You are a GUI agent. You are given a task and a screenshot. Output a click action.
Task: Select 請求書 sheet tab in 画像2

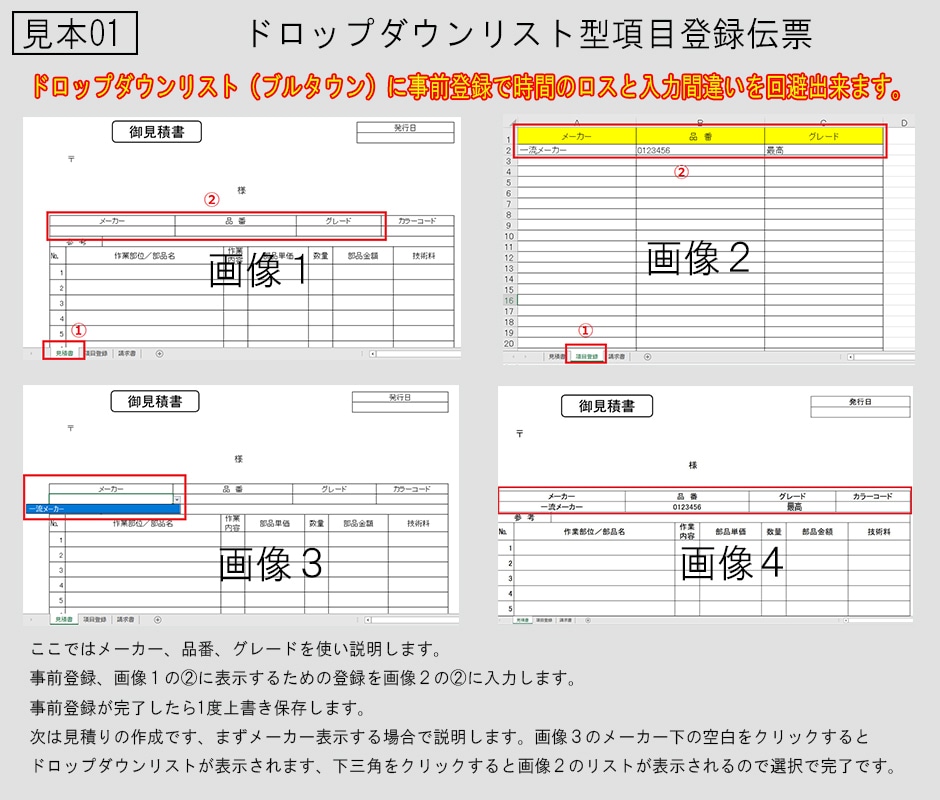[x=616, y=357]
